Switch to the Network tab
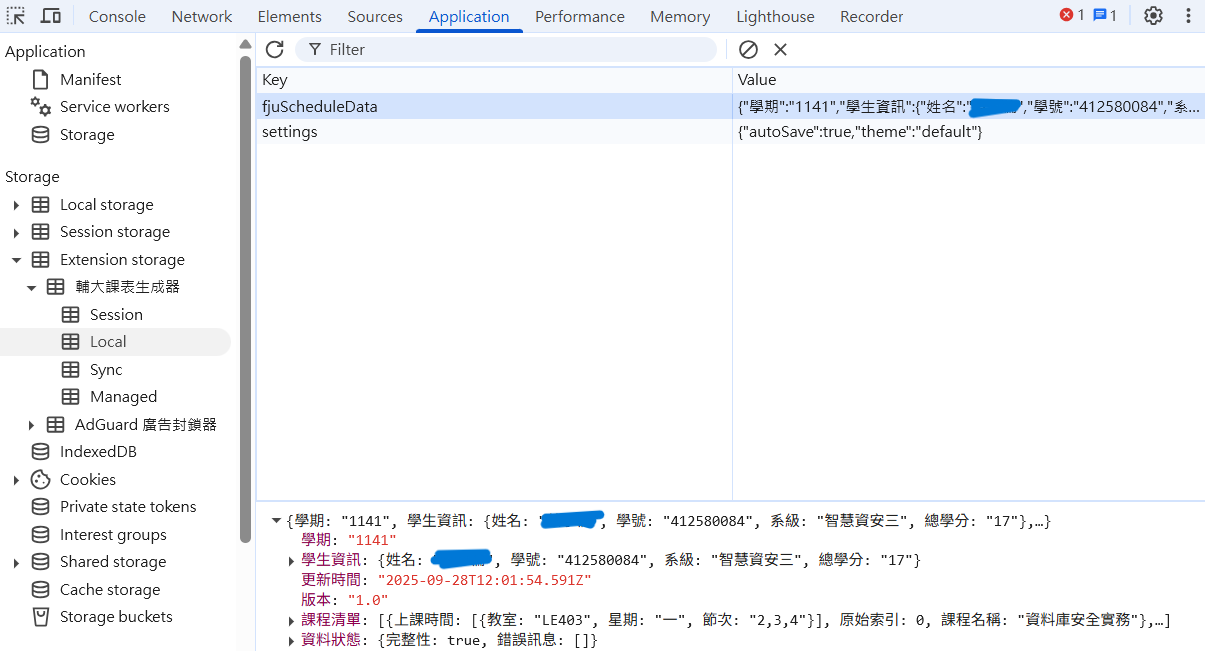This screenshot has width=1205, height=651. 201,17
